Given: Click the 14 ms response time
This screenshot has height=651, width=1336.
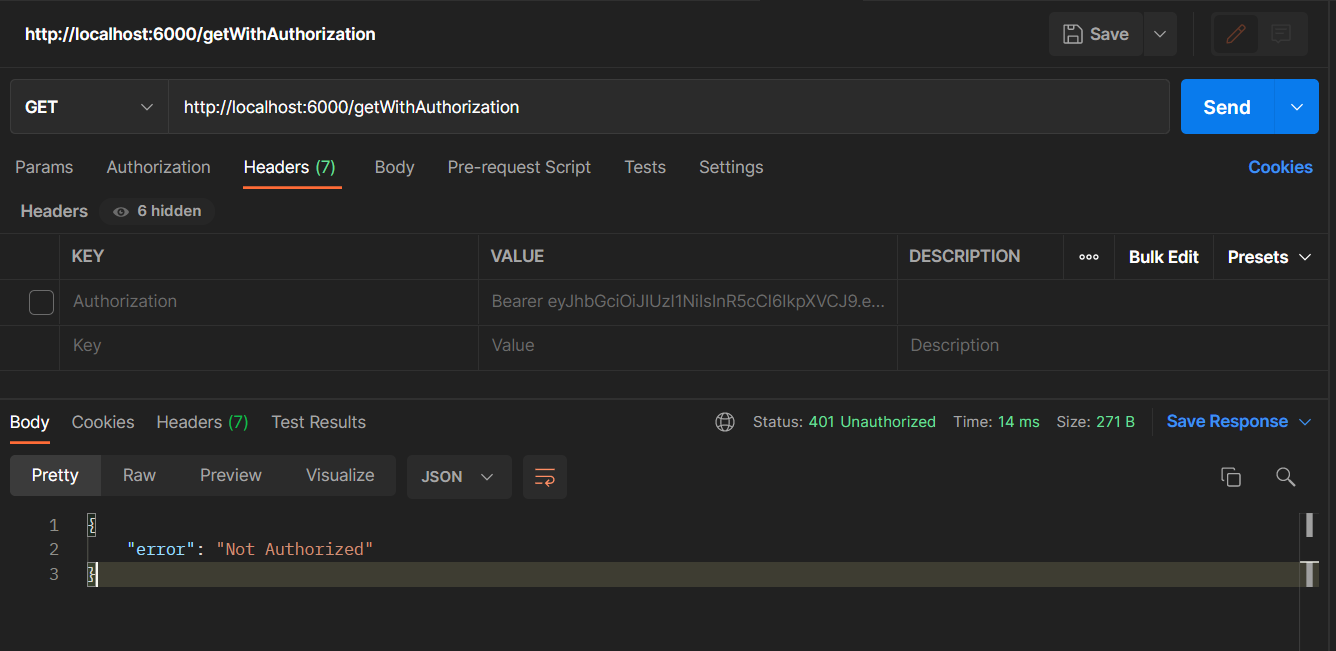Looking at the screenshot, I should pos(1019,422).
